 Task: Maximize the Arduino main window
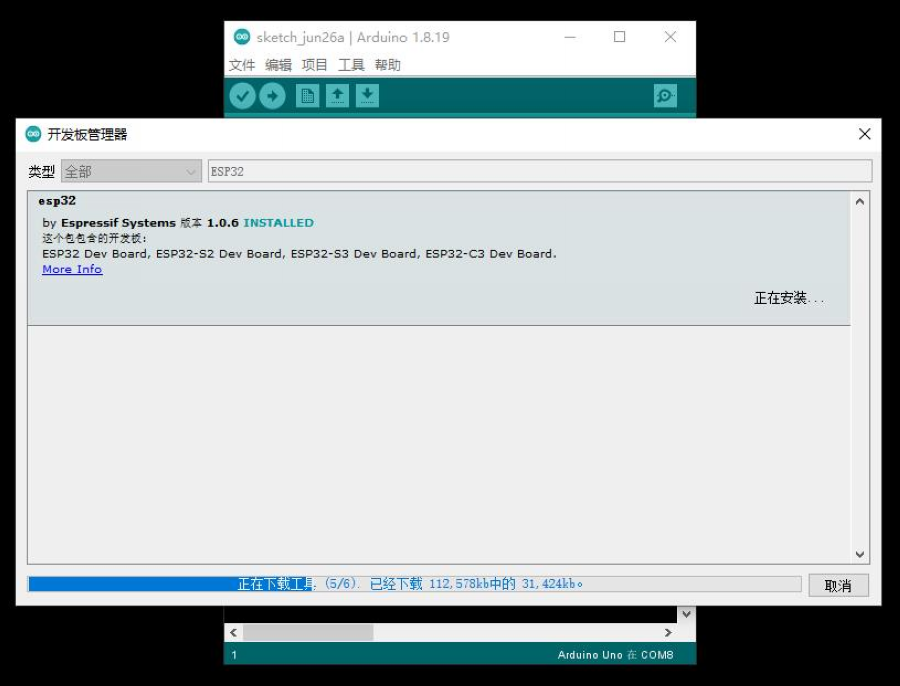(x=619, y=37)
